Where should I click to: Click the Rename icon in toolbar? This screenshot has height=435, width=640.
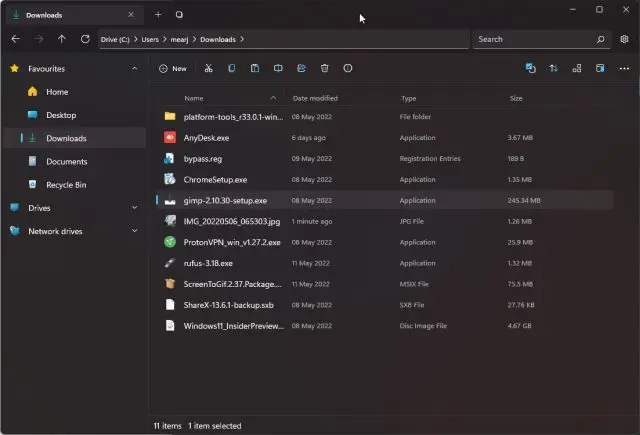pyautogui.click(x=278, y=69)
